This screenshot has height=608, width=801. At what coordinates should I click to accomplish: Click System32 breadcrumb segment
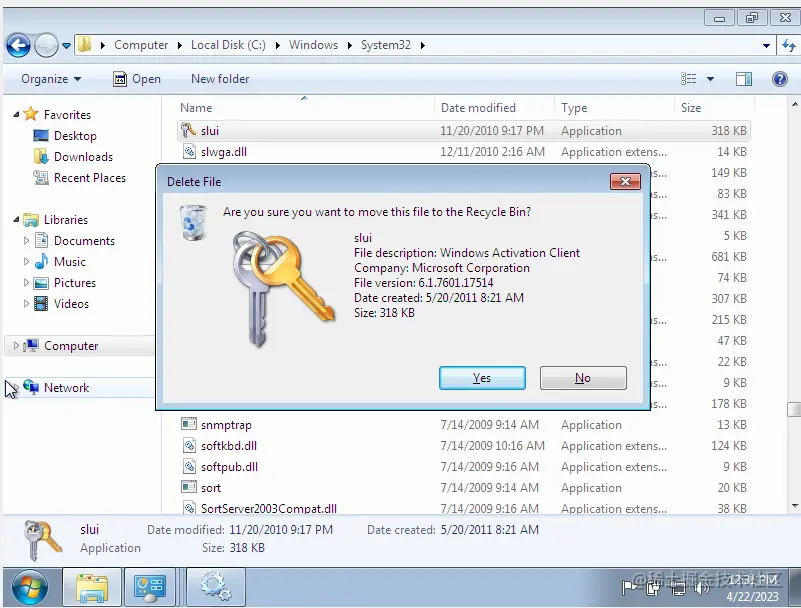coord(386,45)
